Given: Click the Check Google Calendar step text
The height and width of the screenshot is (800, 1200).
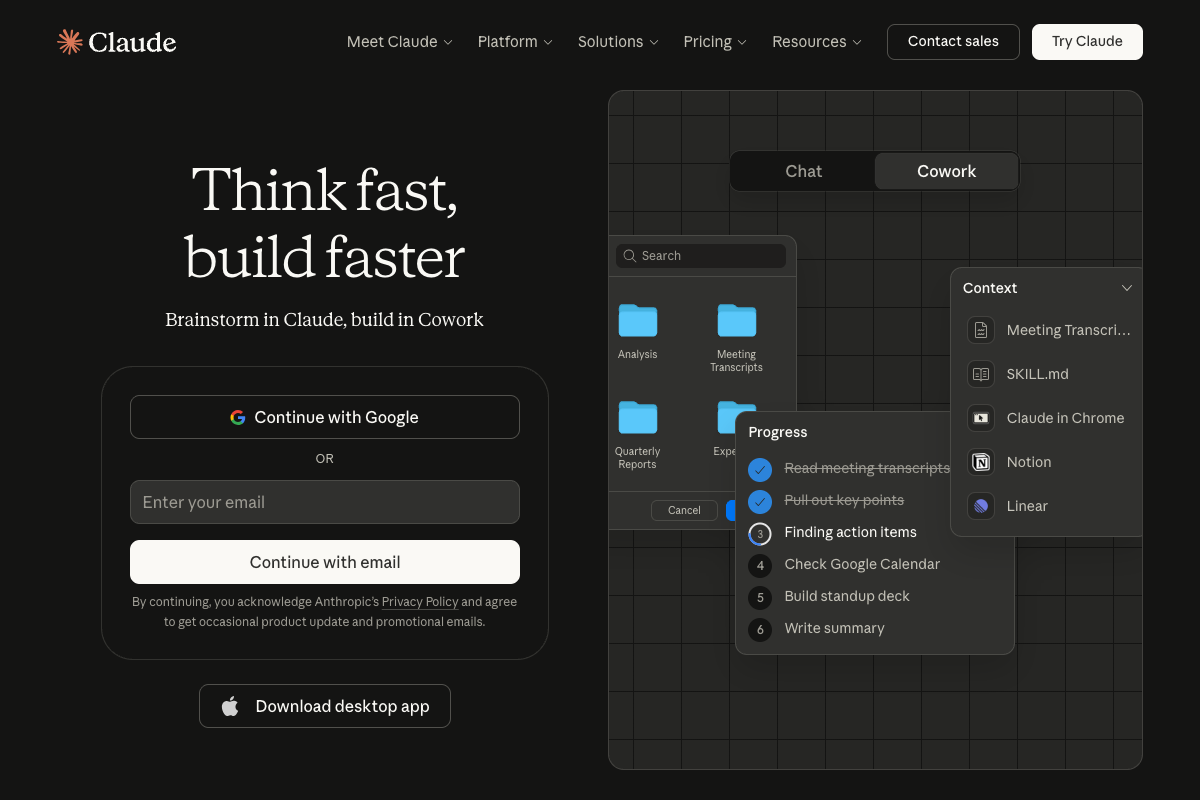Looking at the screenshot, I should point(862,564).
